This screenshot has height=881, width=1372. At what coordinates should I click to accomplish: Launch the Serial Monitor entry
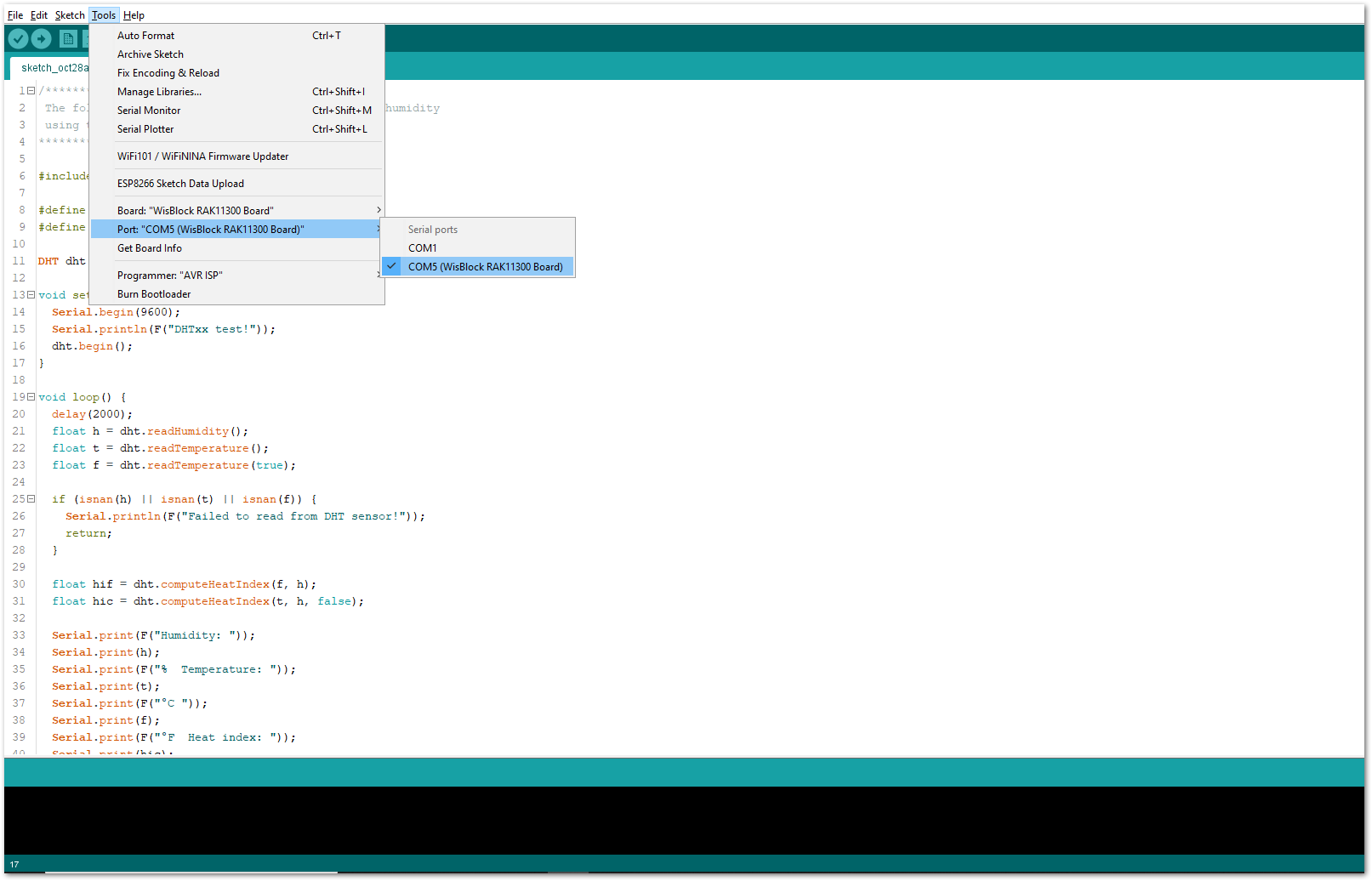tap(237, 111)
